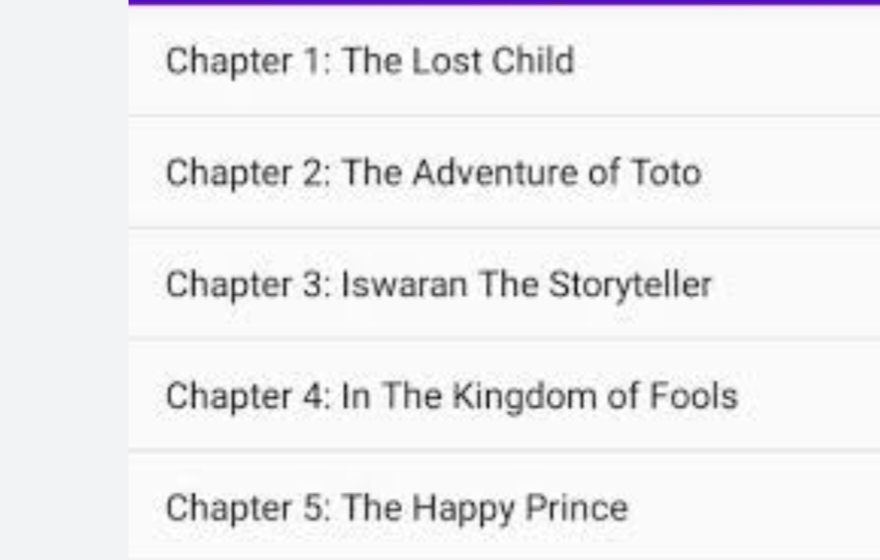880x560 pixels.
Task: Click empty space right of 'The Lost Child'
Action: pos(727,61)
